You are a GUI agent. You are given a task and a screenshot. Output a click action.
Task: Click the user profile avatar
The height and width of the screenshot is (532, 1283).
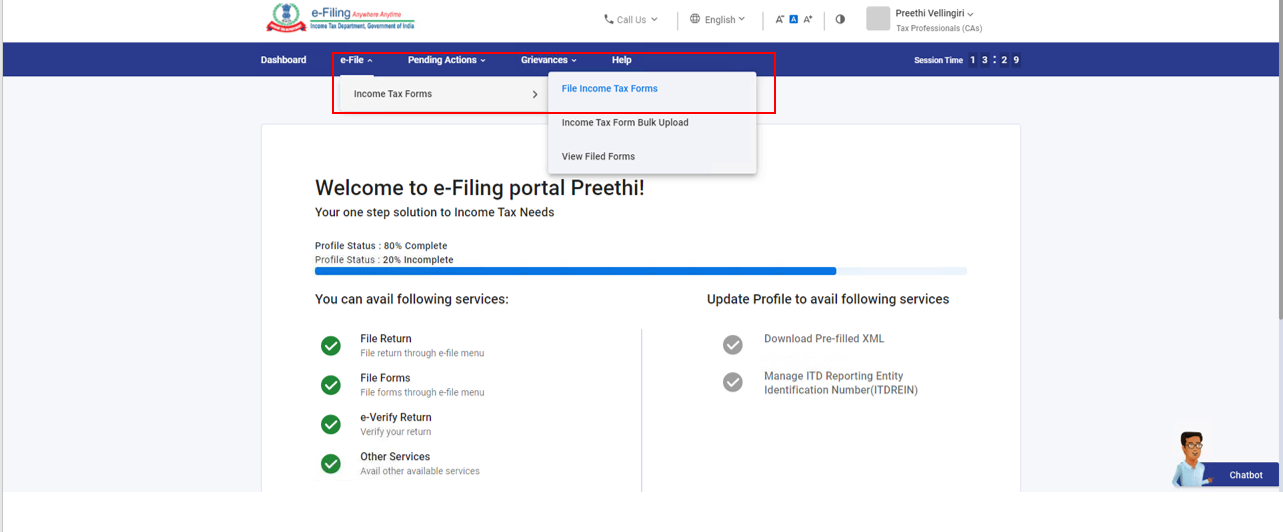pyautogui.click(x=878, y=19)
